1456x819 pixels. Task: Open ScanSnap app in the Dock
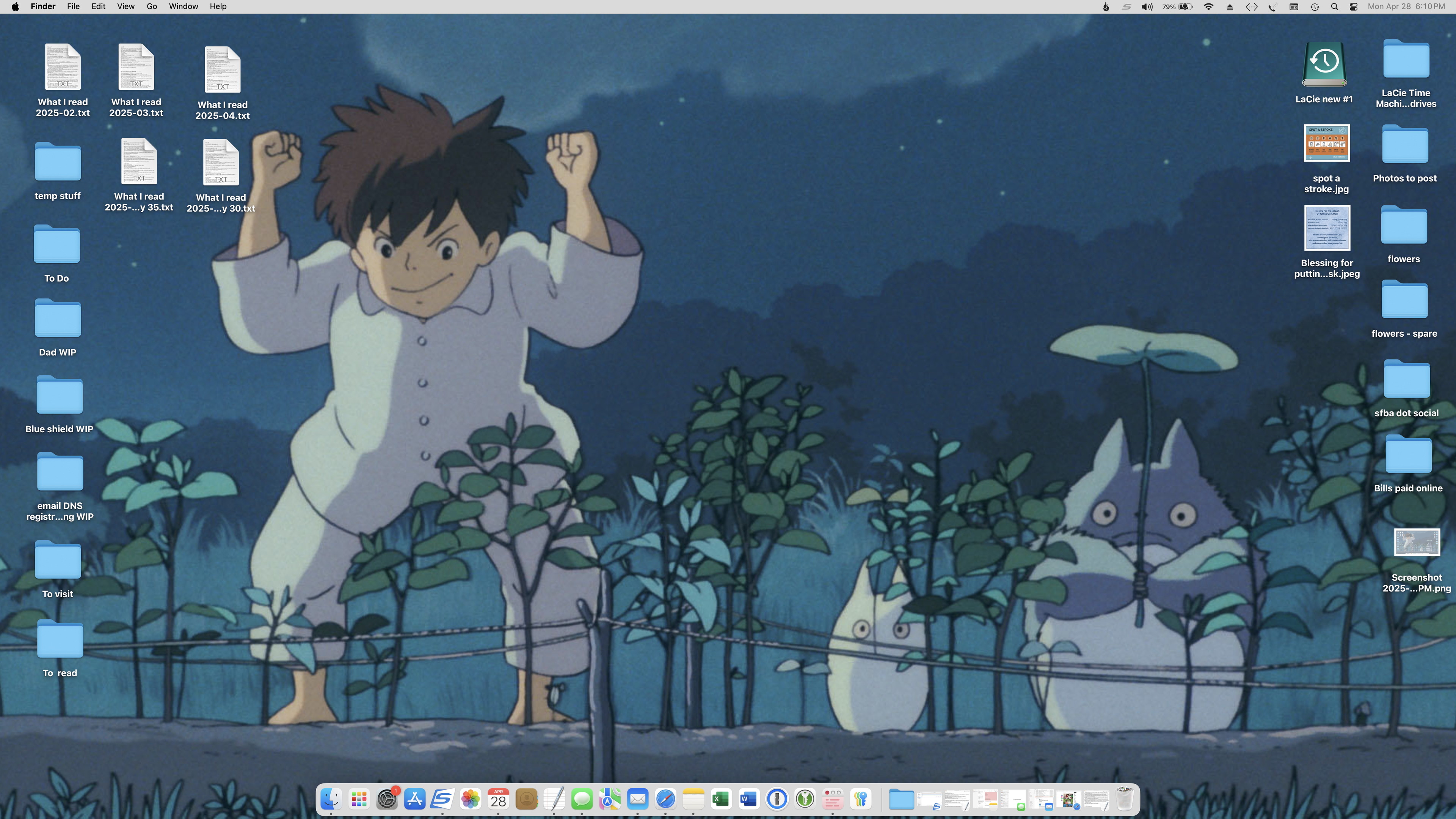[x=442, y=799]
